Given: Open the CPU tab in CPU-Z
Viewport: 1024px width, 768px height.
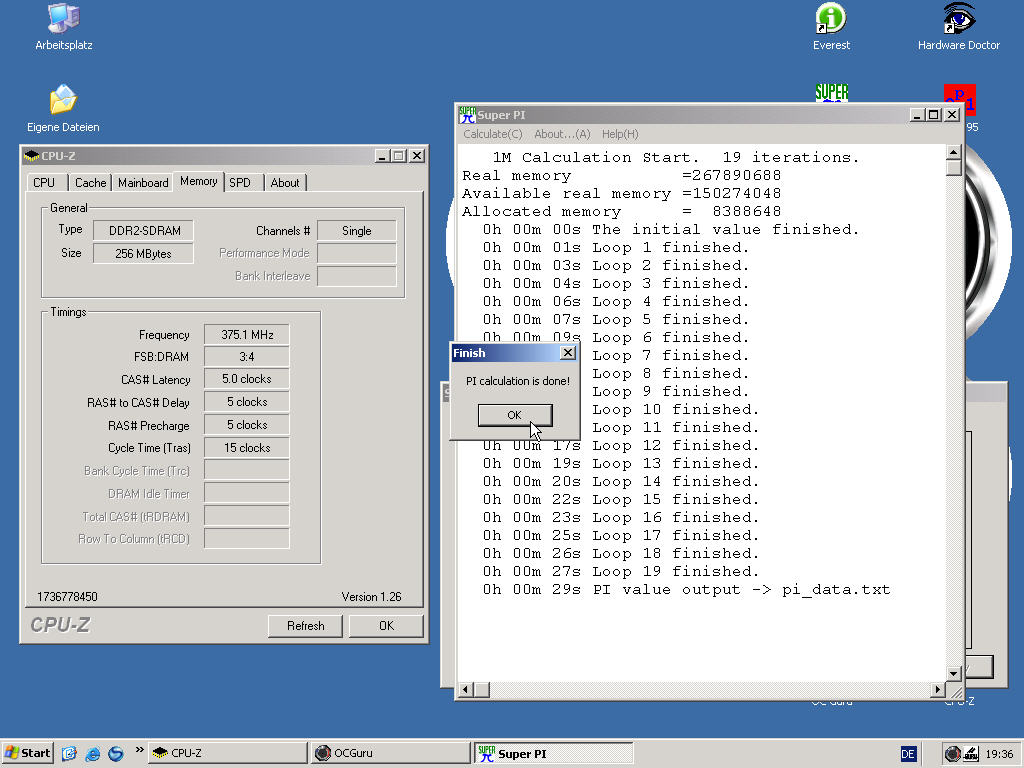Looking at the screenshot, I should click(44, 183).
